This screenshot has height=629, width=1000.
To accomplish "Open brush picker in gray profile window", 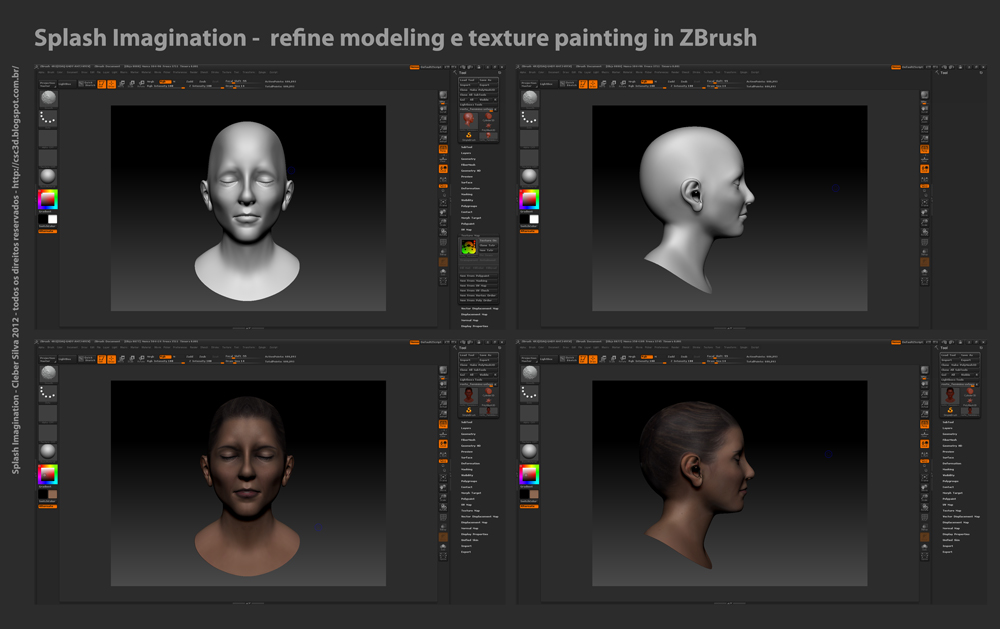I will coord(530,98).
